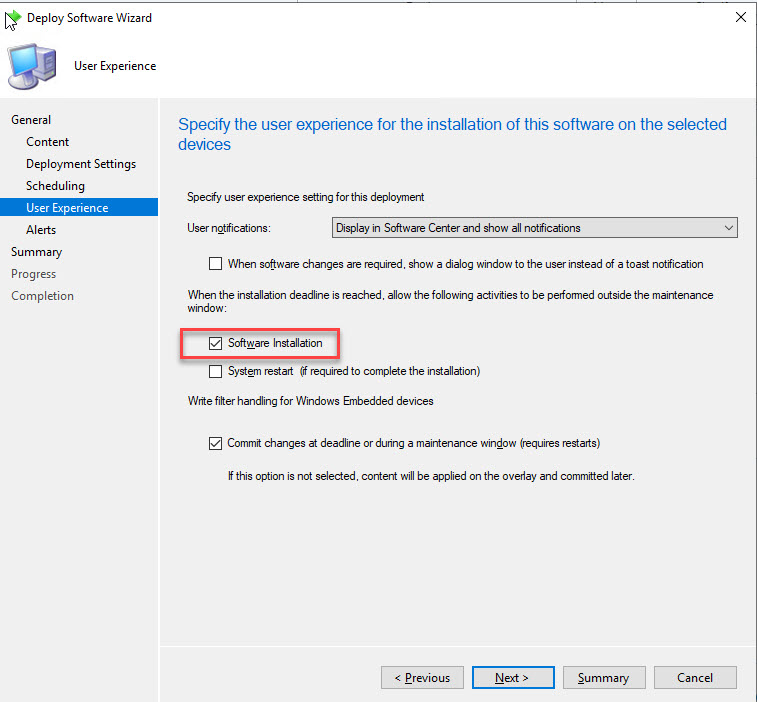Click the Progress step in sidebar
This screenshot has height=702, width=757.
tap(33, 274)
